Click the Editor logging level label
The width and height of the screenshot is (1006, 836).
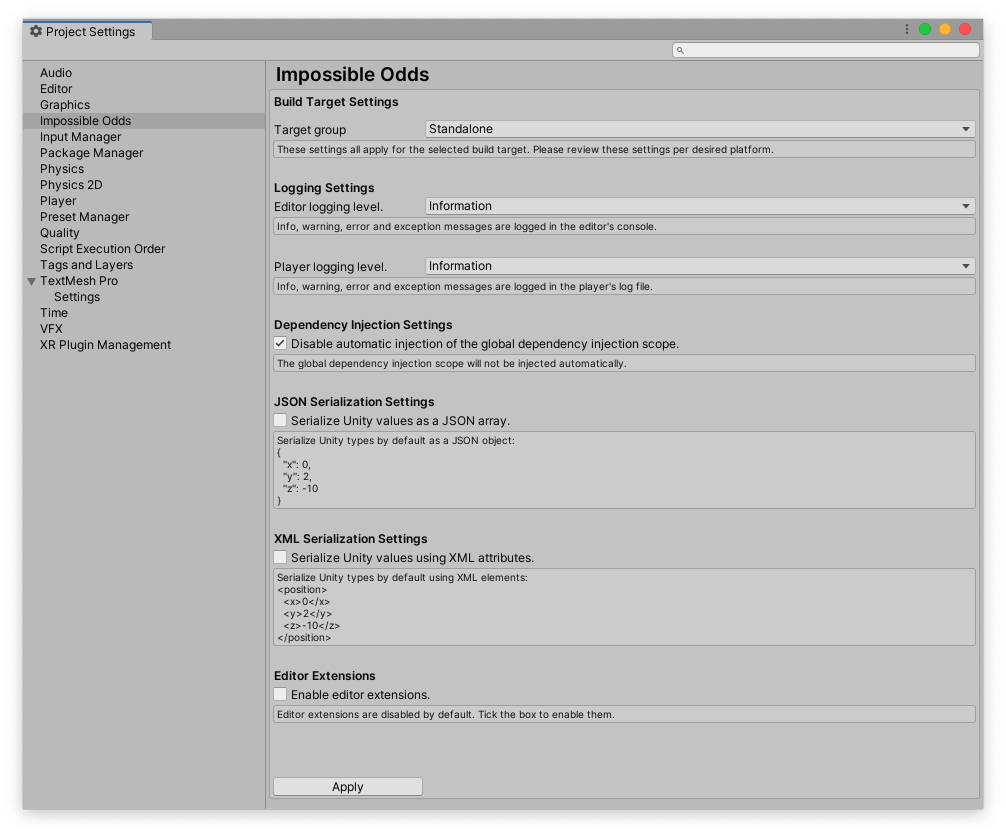point(328,207)
